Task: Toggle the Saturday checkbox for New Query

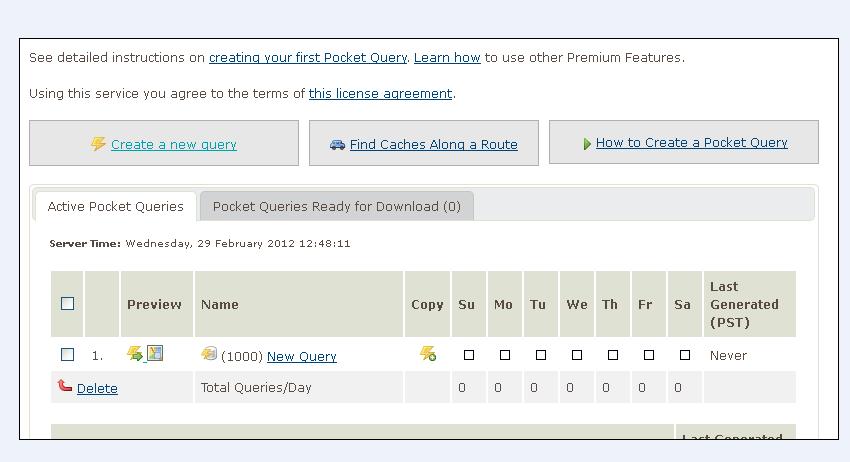Action: (x=685, y=355)
